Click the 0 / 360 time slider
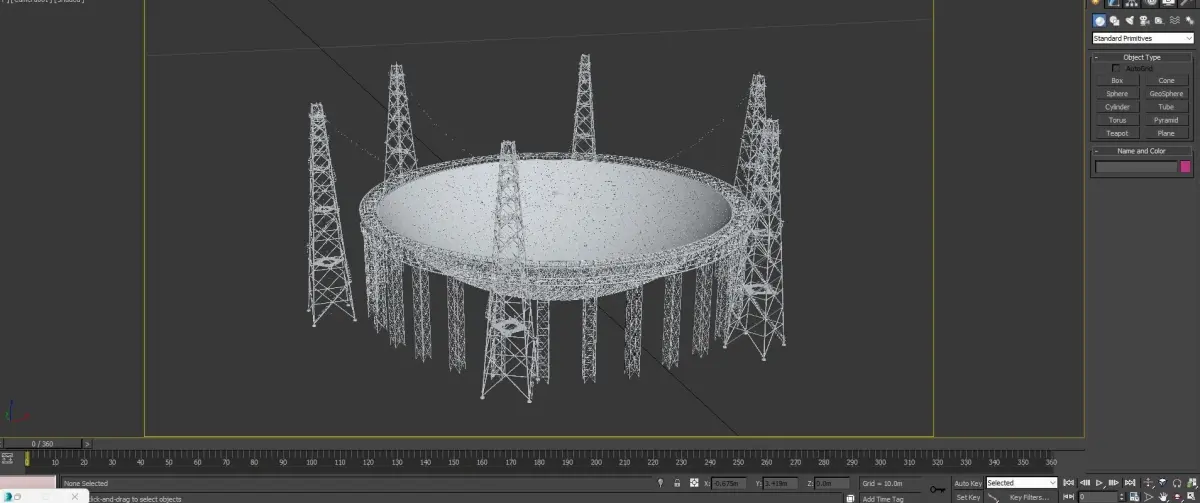 [x=42, y=443]
